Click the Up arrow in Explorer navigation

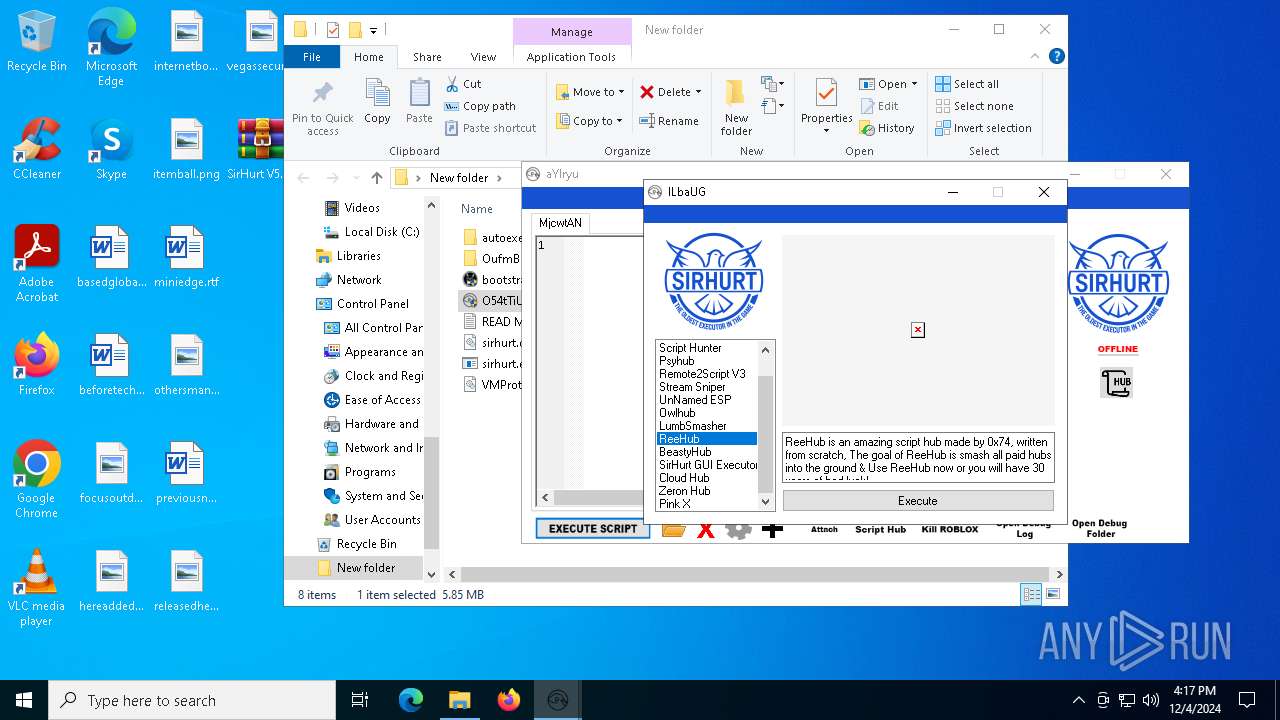[377, 178]
